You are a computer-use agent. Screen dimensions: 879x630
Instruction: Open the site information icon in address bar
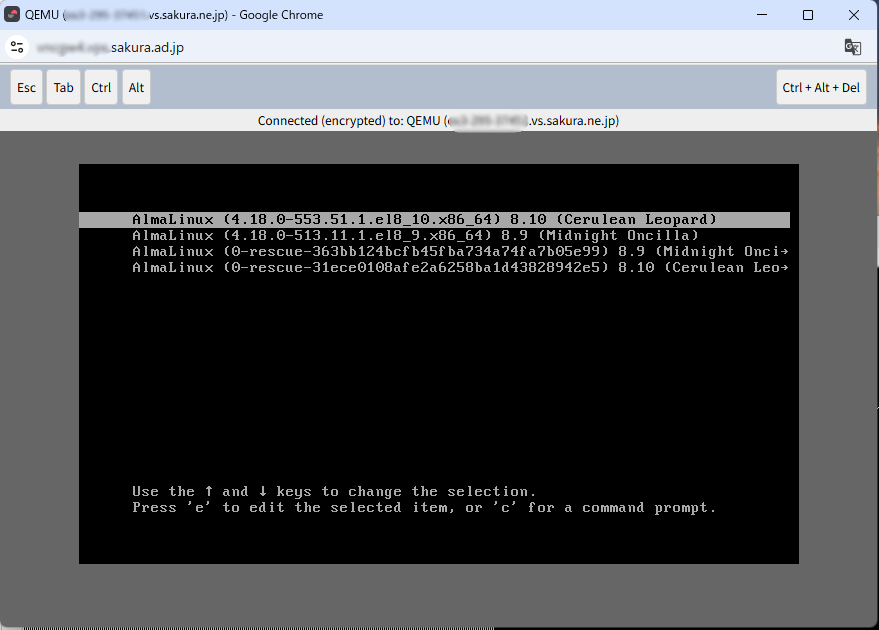[17, 47]
